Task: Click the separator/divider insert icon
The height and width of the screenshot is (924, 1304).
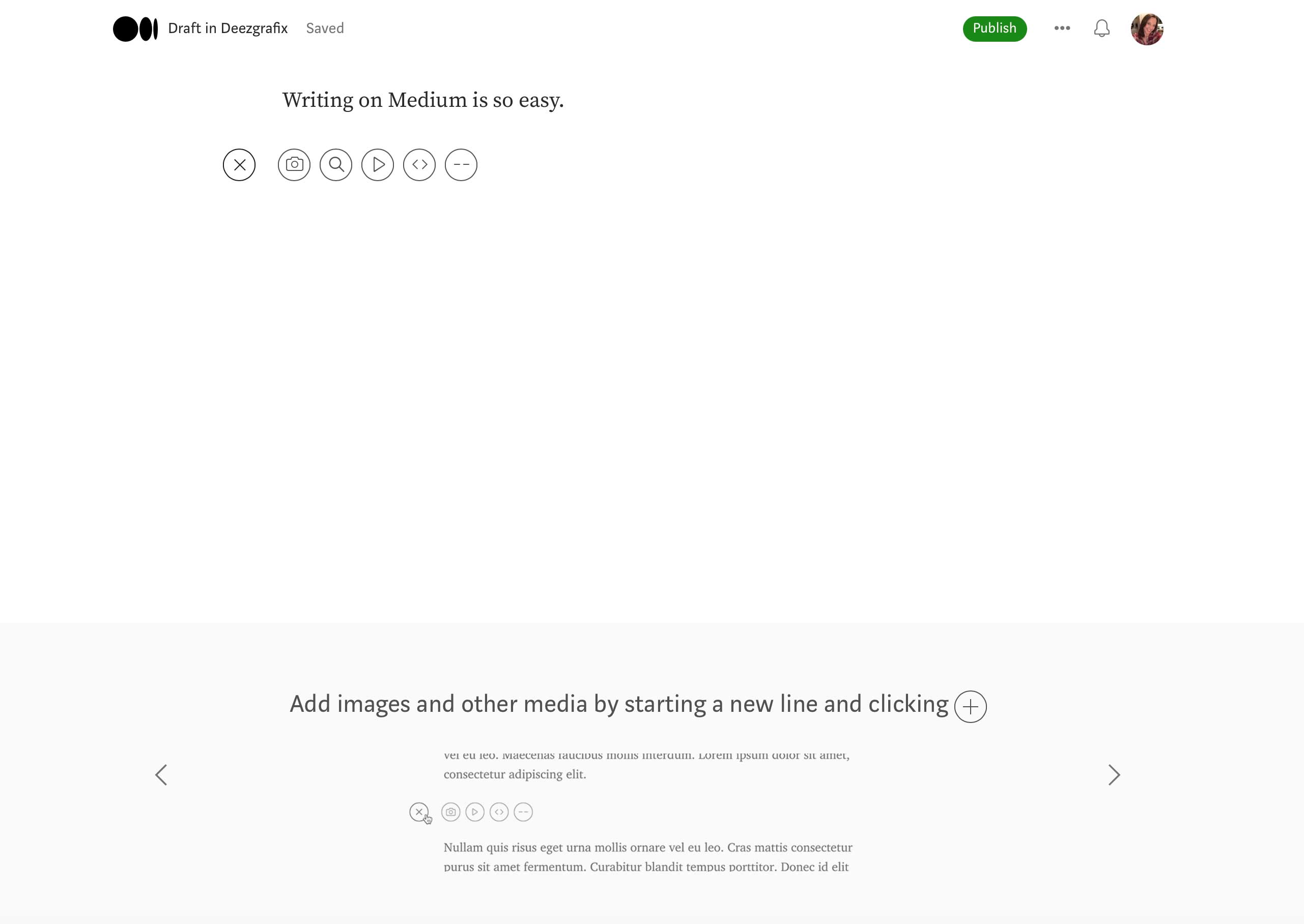Action: [461, 164]
